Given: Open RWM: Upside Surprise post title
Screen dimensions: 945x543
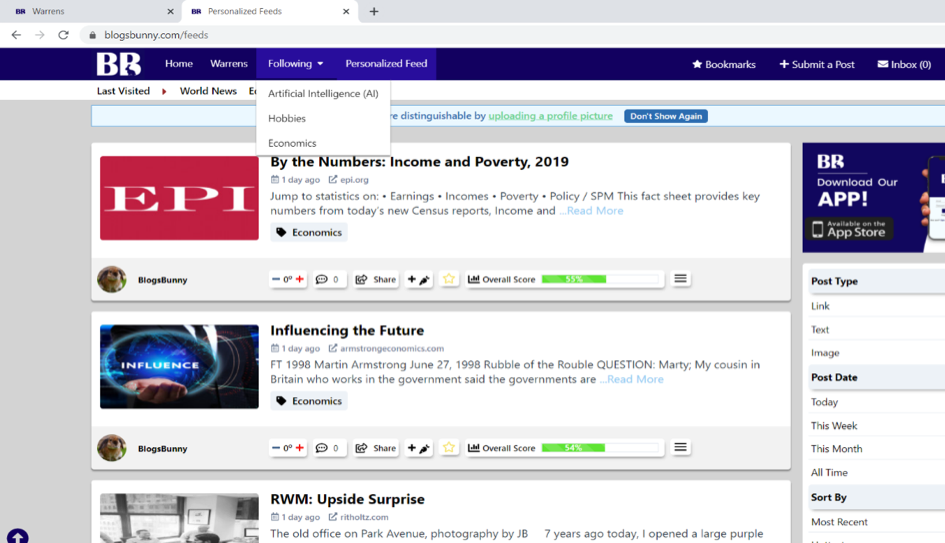Looking at the screenshot, I should tap(347, 499).
